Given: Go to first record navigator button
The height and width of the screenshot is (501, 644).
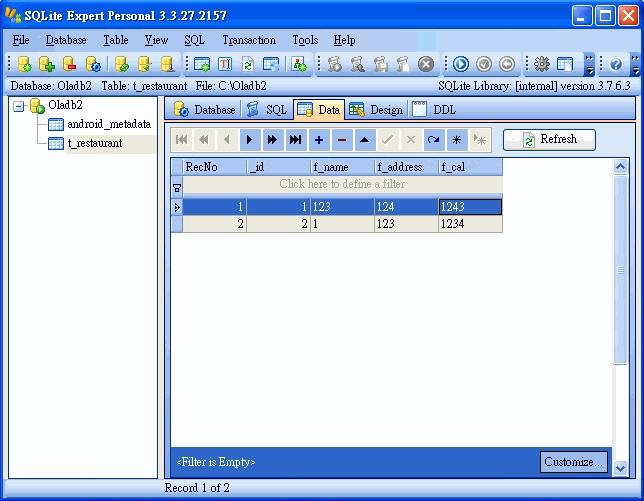Looking at the screenshot, I should [182, 140].
